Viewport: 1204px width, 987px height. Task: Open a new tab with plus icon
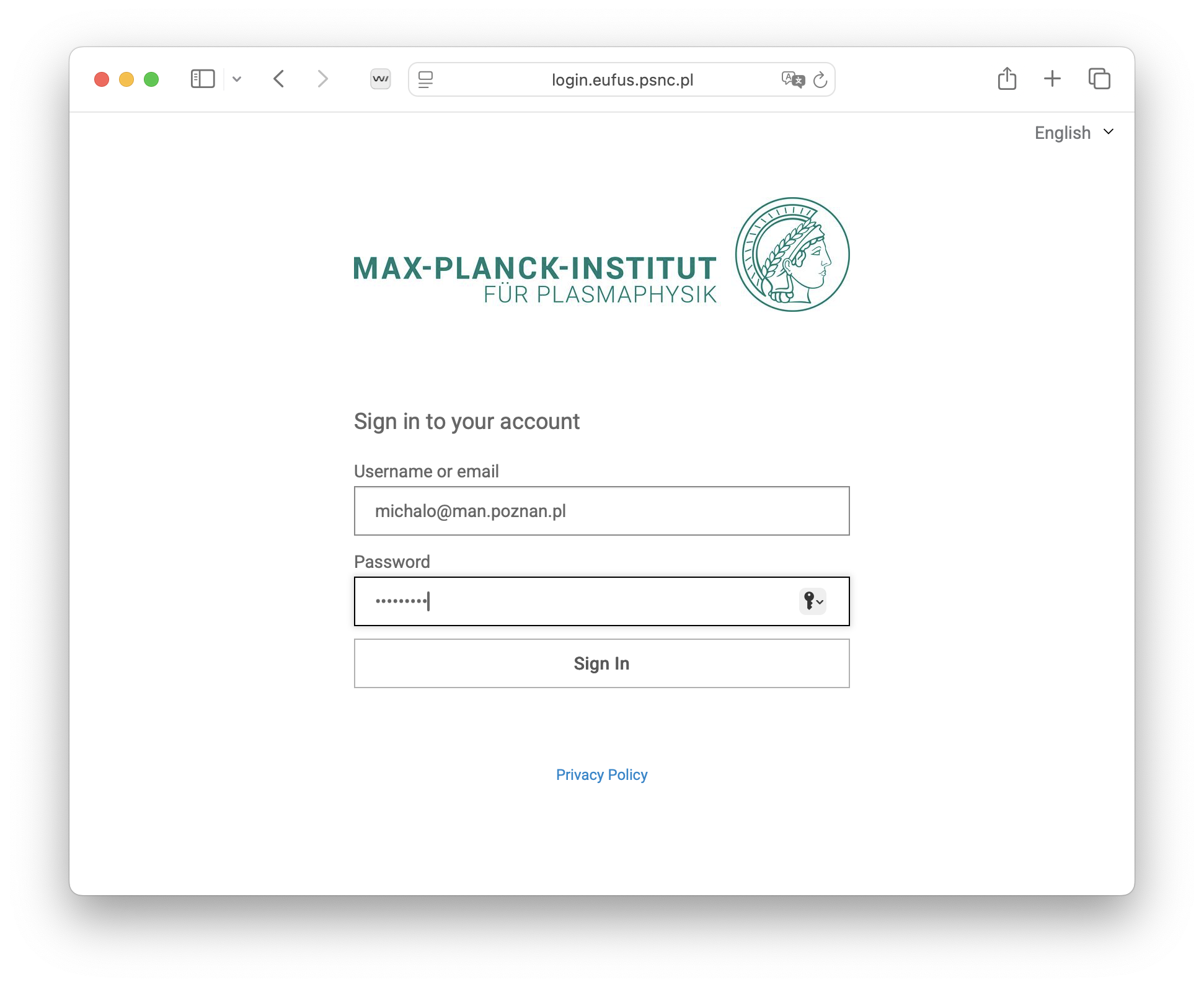click(1052, 79)
